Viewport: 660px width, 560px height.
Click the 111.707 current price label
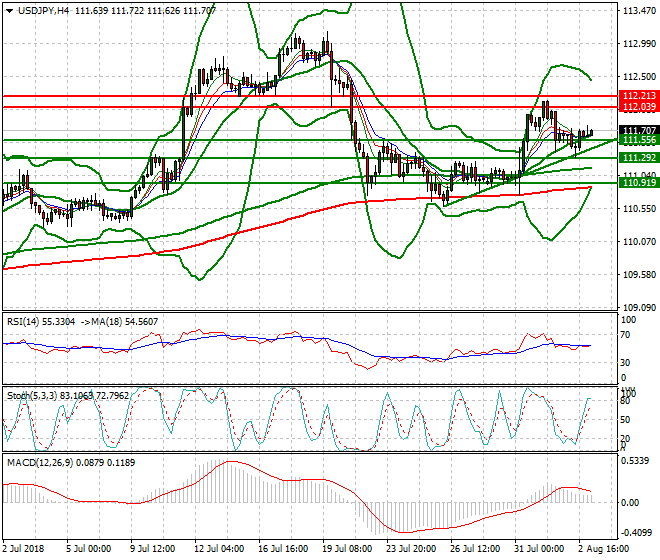click(x=639, y=131)
